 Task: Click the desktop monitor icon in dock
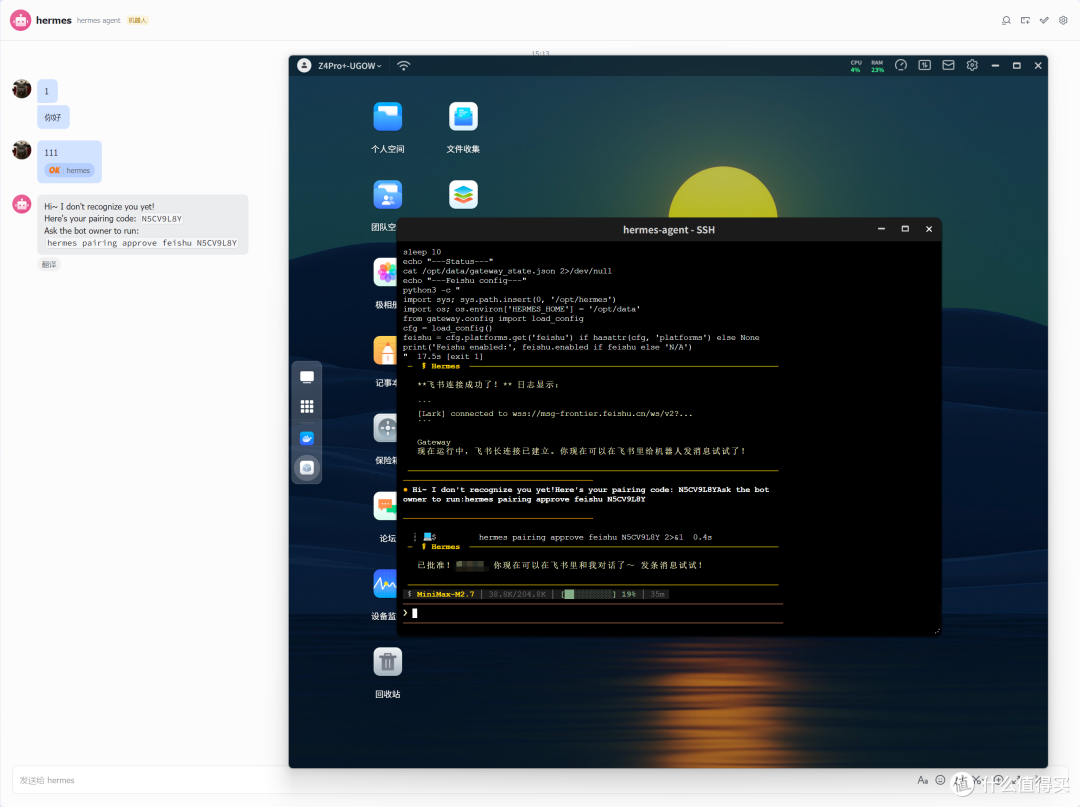[x=307, y=377]
